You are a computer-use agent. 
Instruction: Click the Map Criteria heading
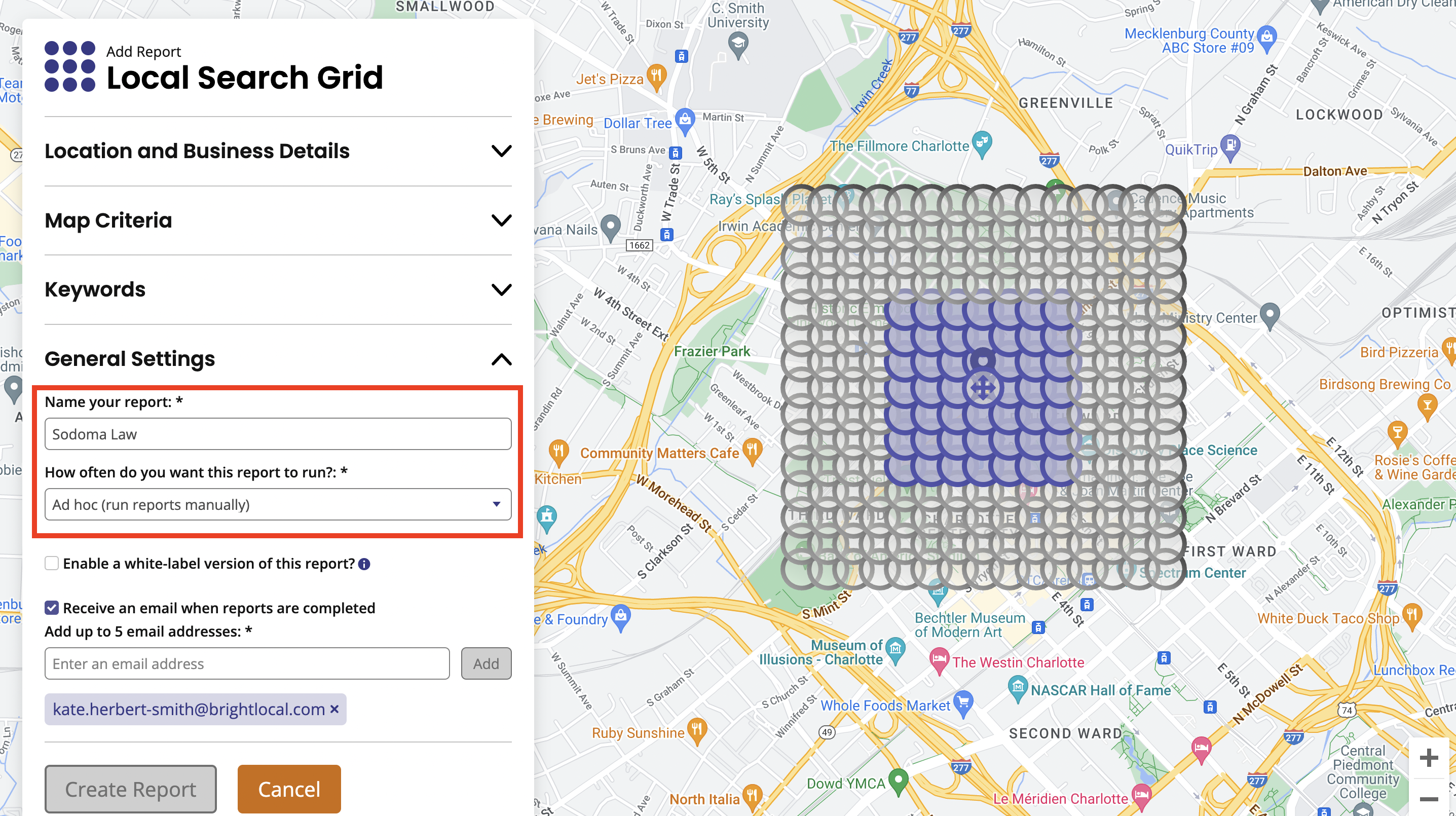[108, 220]
